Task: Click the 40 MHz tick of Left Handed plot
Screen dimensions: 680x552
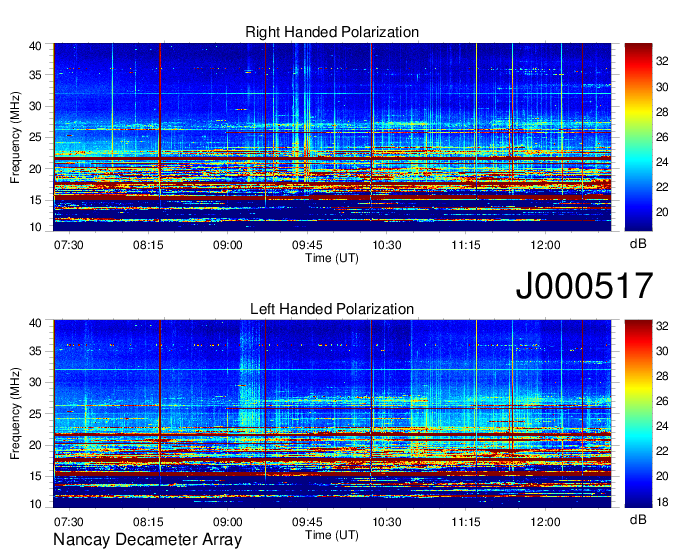Action: click(36, 323)
